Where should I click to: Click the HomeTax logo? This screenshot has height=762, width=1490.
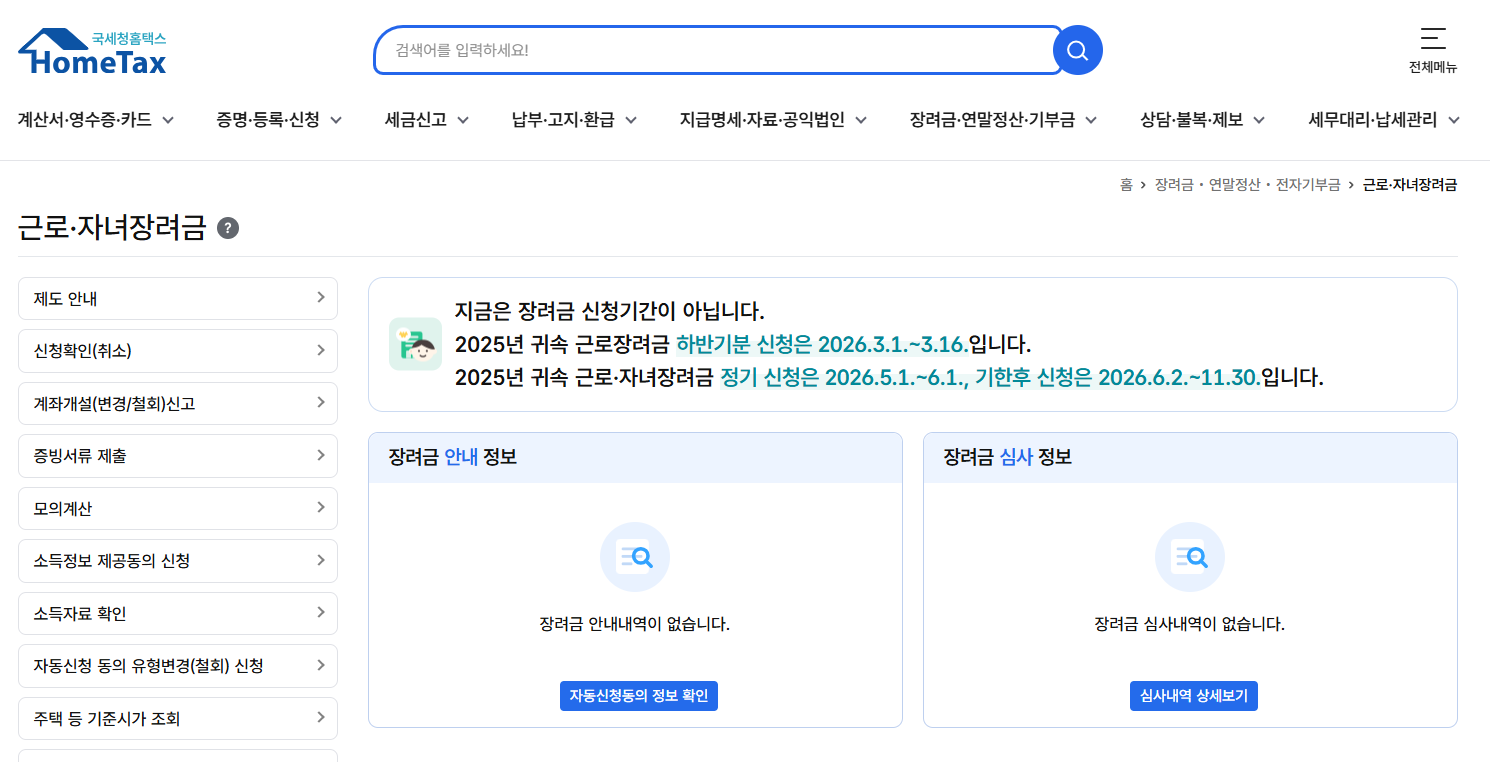point(92,51)
